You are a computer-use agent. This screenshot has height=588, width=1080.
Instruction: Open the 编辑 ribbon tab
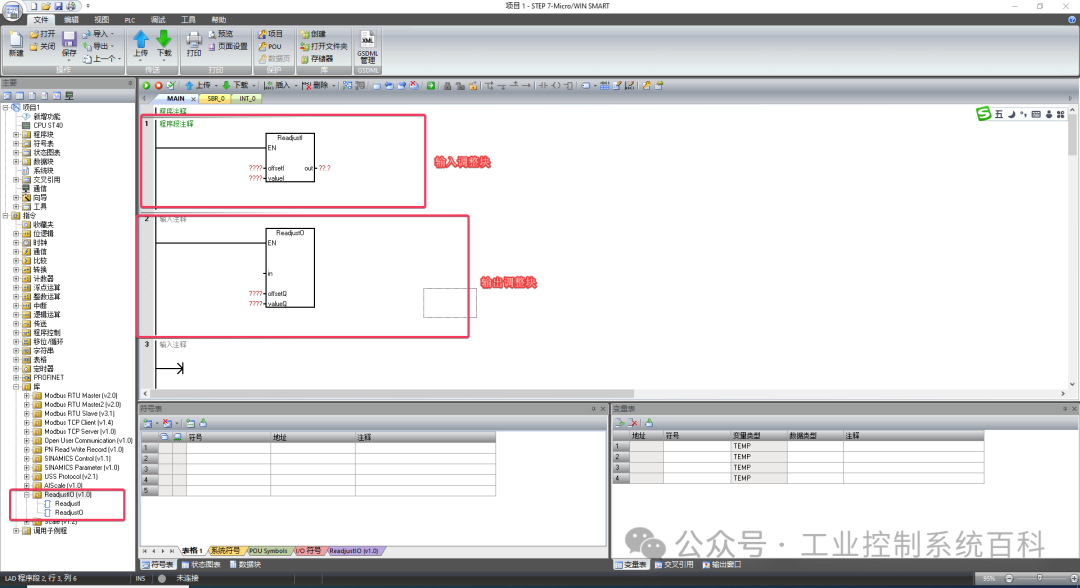(x=71, y=20)
